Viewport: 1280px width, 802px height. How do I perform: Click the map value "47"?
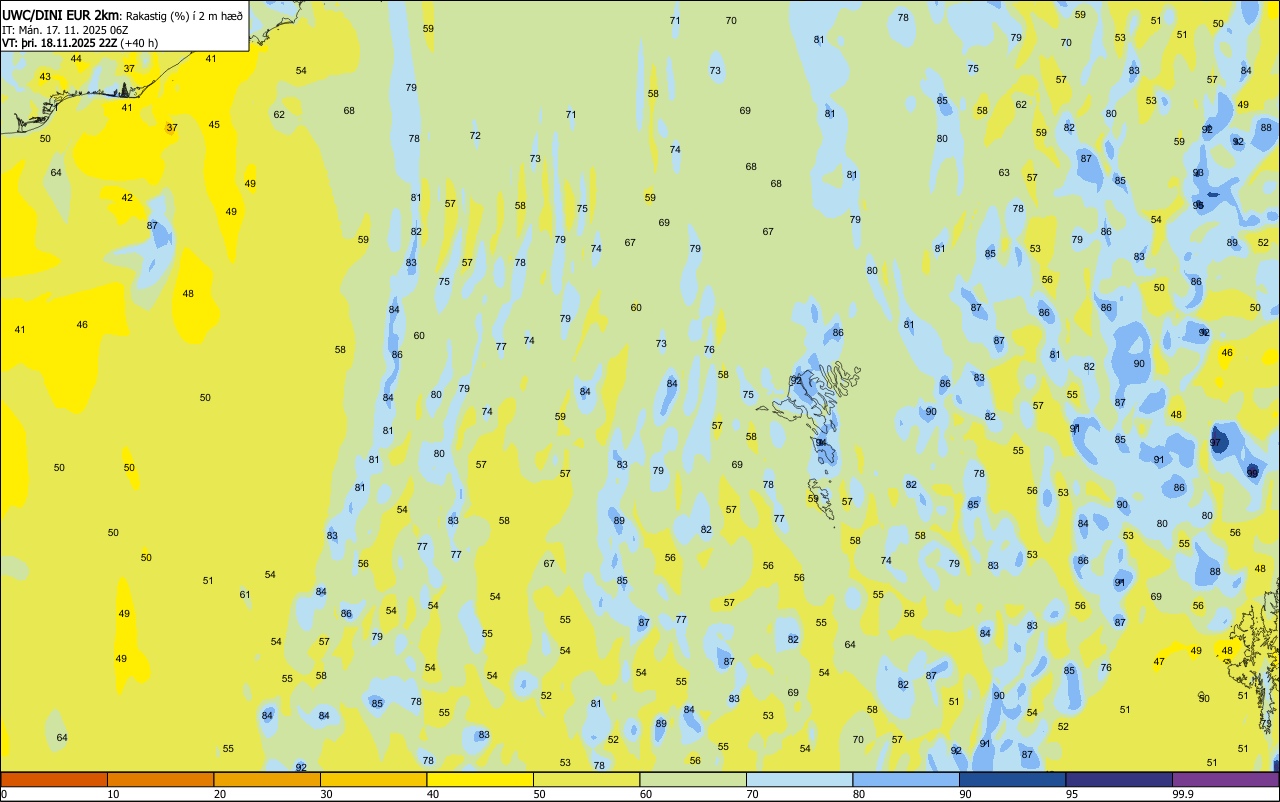tap(1159, 662)
